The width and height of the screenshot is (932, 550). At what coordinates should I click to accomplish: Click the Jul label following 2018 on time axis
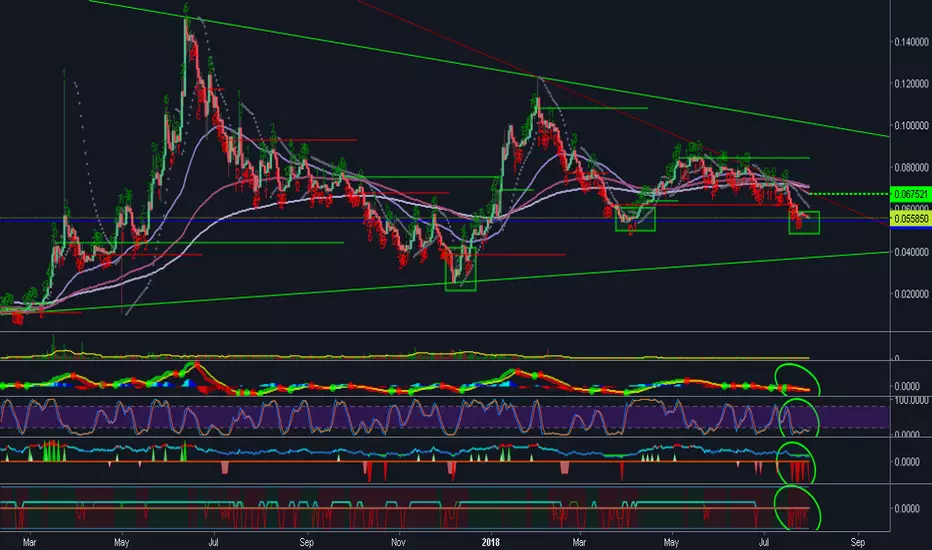[764, 542]
